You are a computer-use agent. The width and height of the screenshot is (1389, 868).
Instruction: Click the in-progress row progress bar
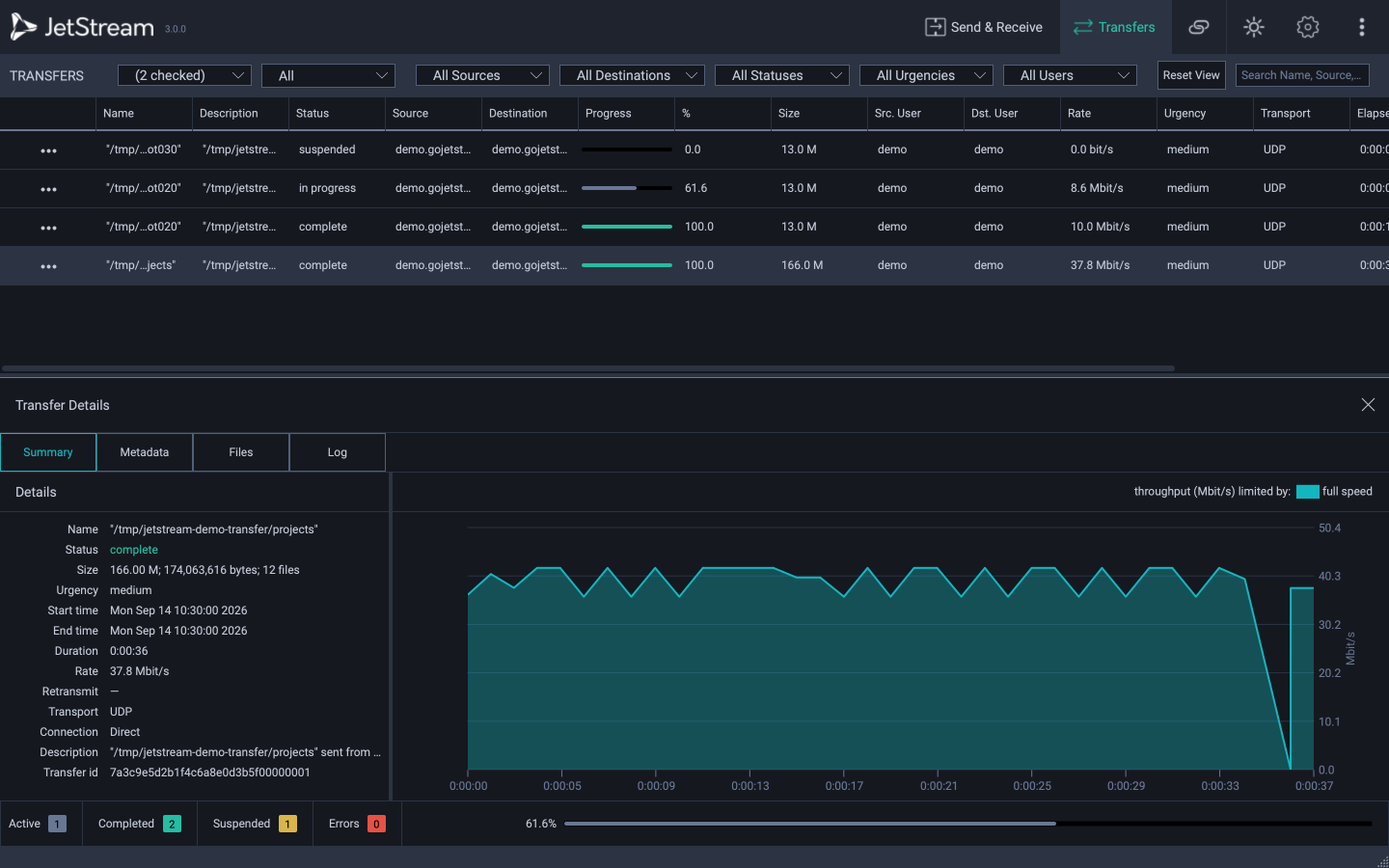point(627,188)
